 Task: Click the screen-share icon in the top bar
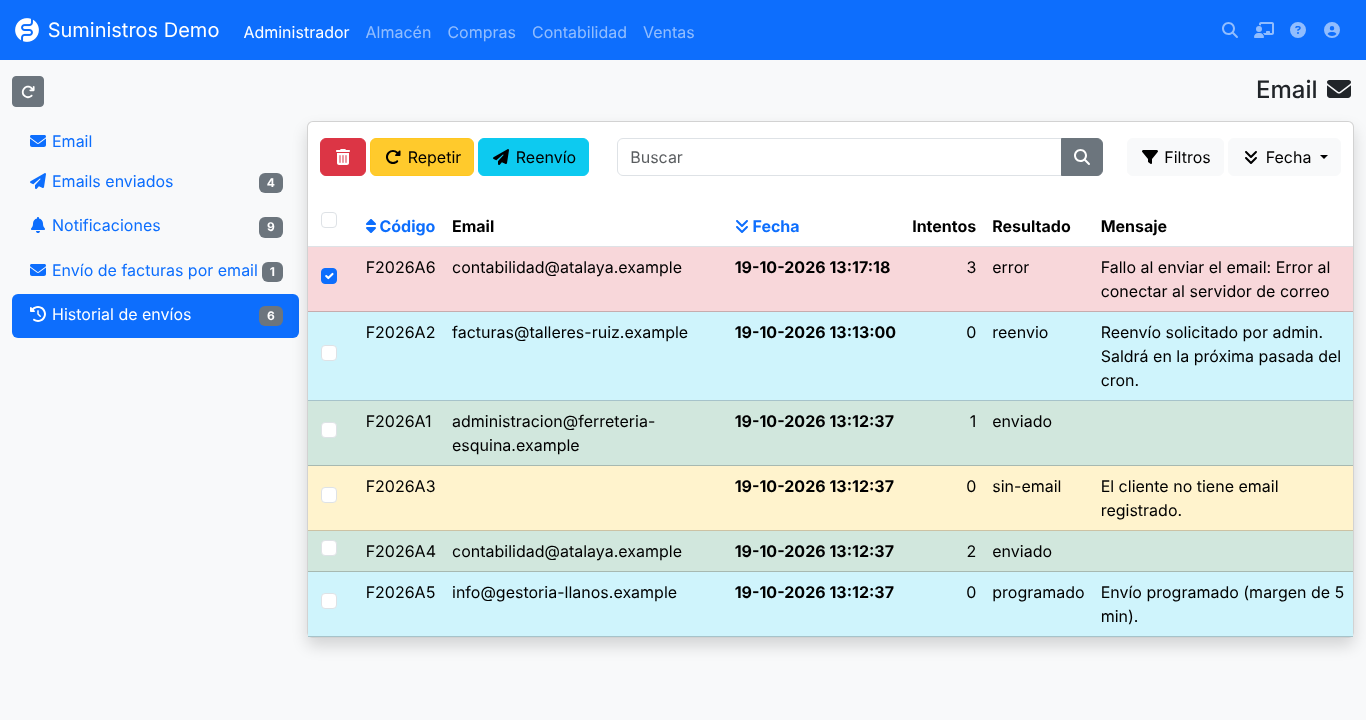click(1264, 30)
